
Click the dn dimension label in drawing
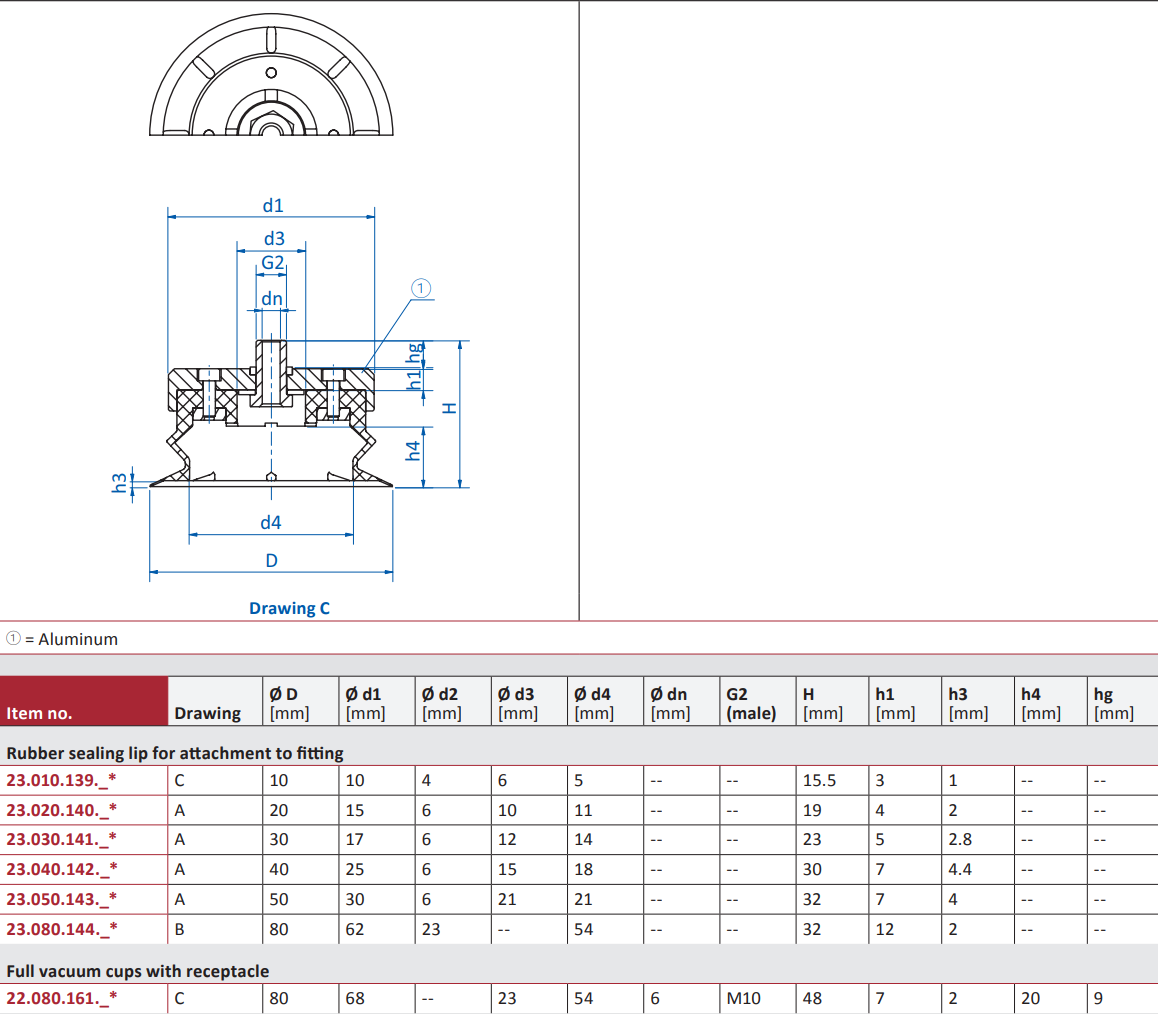[x=272, y=298]
